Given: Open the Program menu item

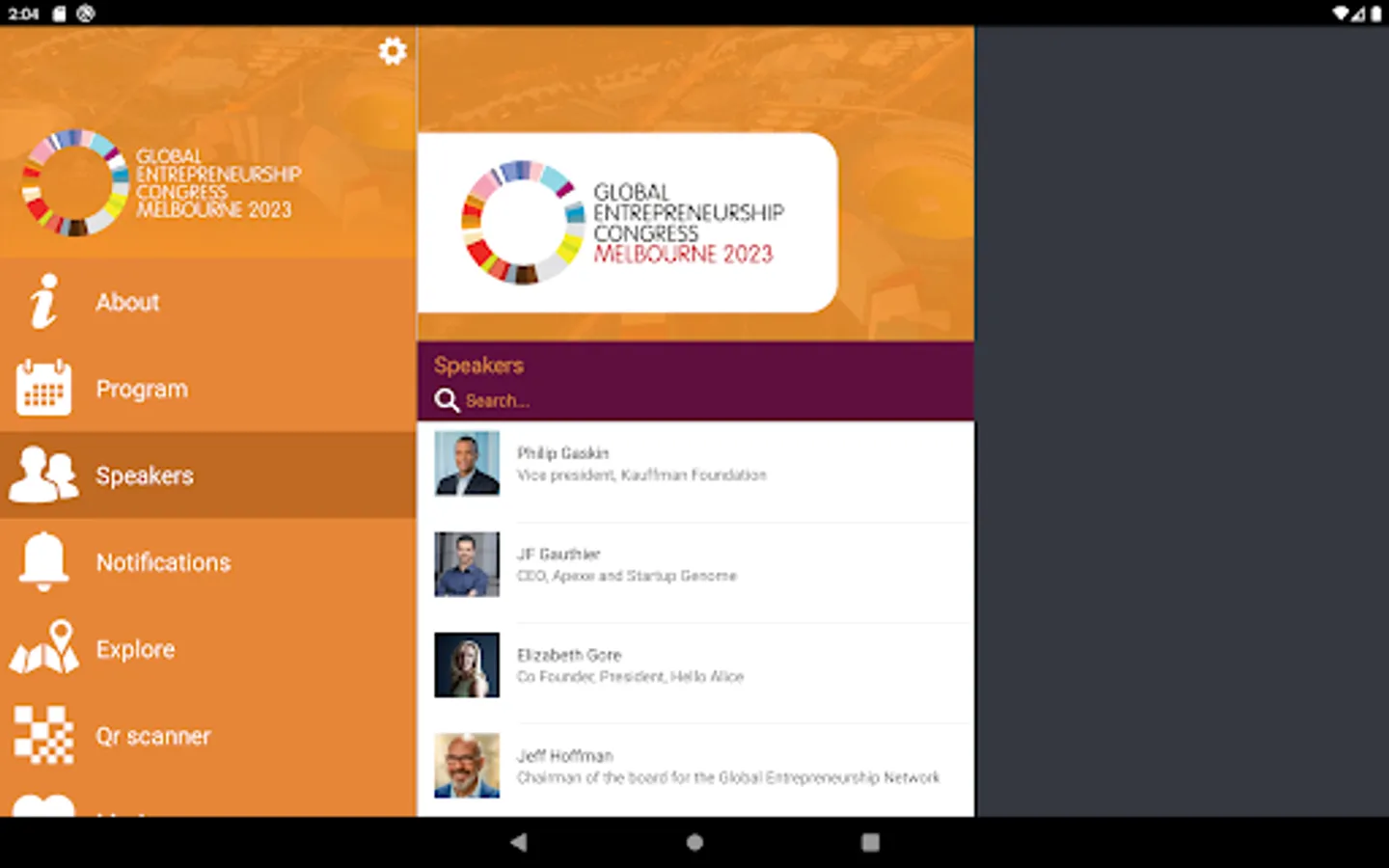Looking at the screenshot, I should pyautogui.click(x=208, y=389).
